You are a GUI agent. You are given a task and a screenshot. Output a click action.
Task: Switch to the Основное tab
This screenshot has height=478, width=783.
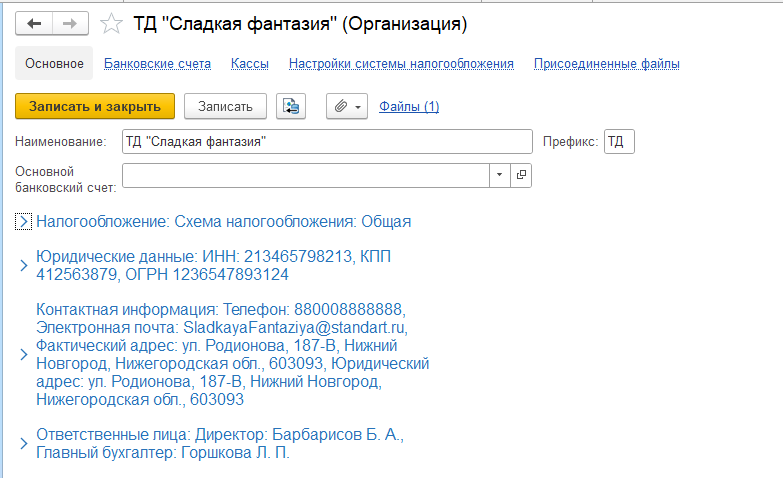[54, 63]
